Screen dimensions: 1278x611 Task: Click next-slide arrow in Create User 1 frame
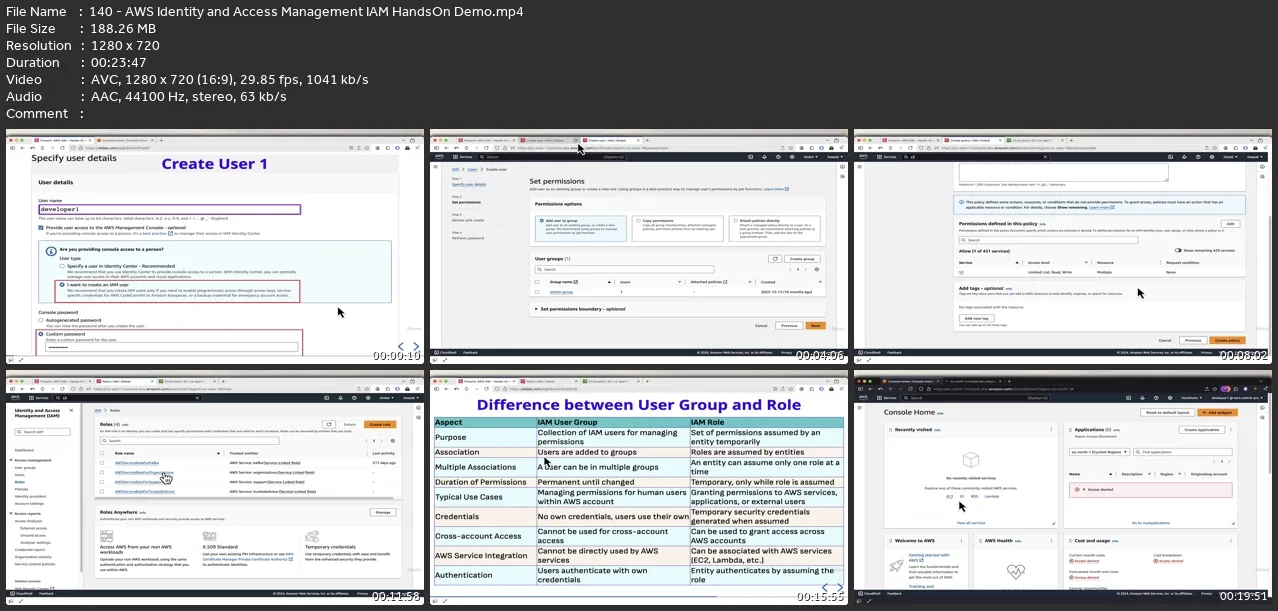[416, 348]
